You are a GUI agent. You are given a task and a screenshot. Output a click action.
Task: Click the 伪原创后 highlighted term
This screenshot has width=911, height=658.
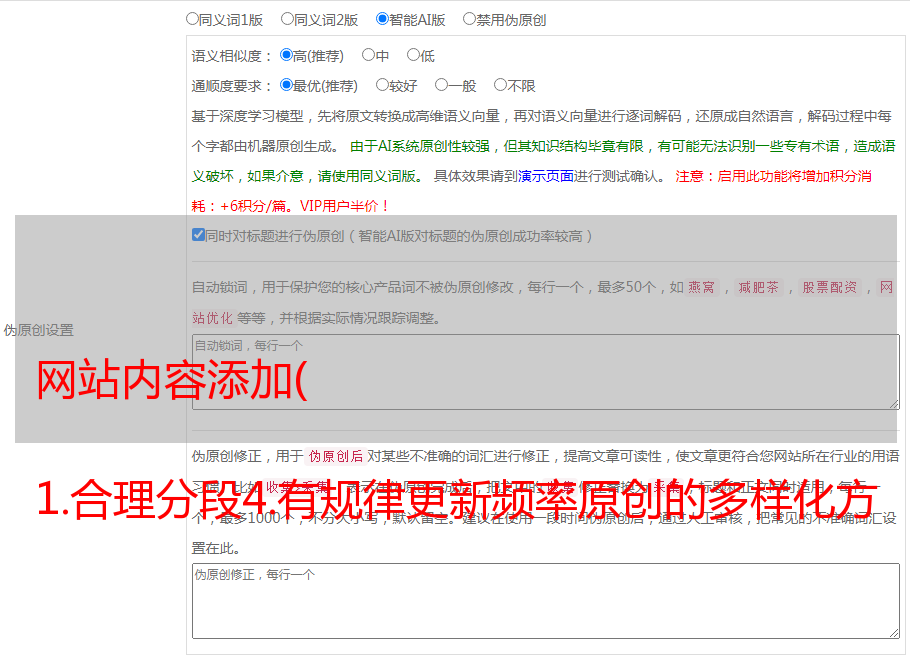(336, 456)
